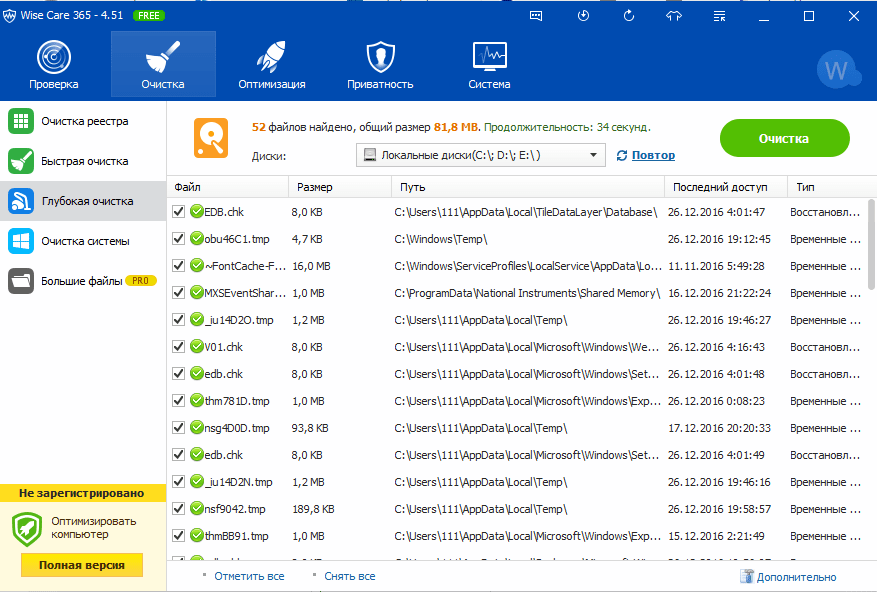Open the Оптимизация rocket icon section
The width and height of the screenshot is (877, 592).
click(x=271, y=64)
